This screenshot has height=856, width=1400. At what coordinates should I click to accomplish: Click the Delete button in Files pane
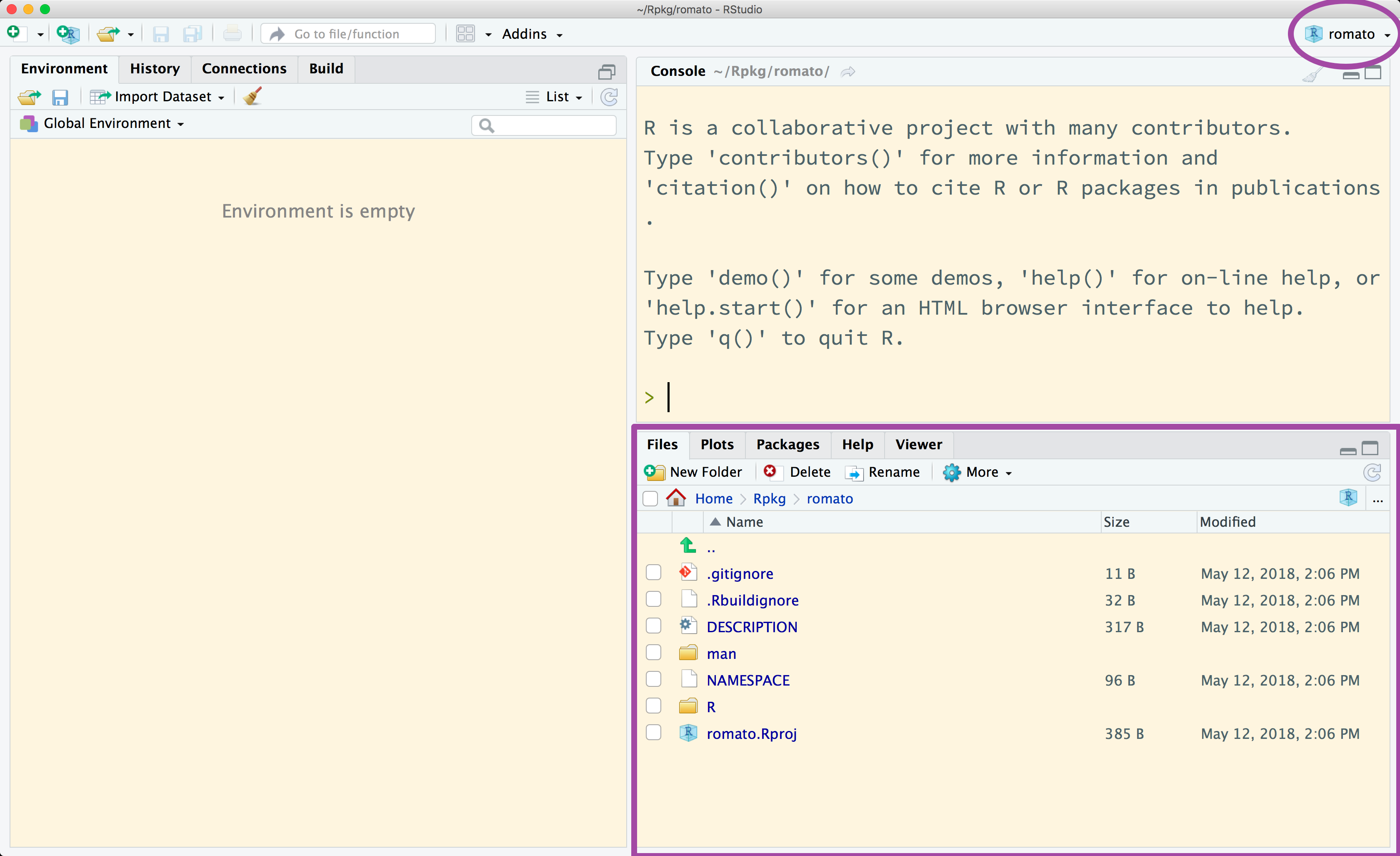797,472
